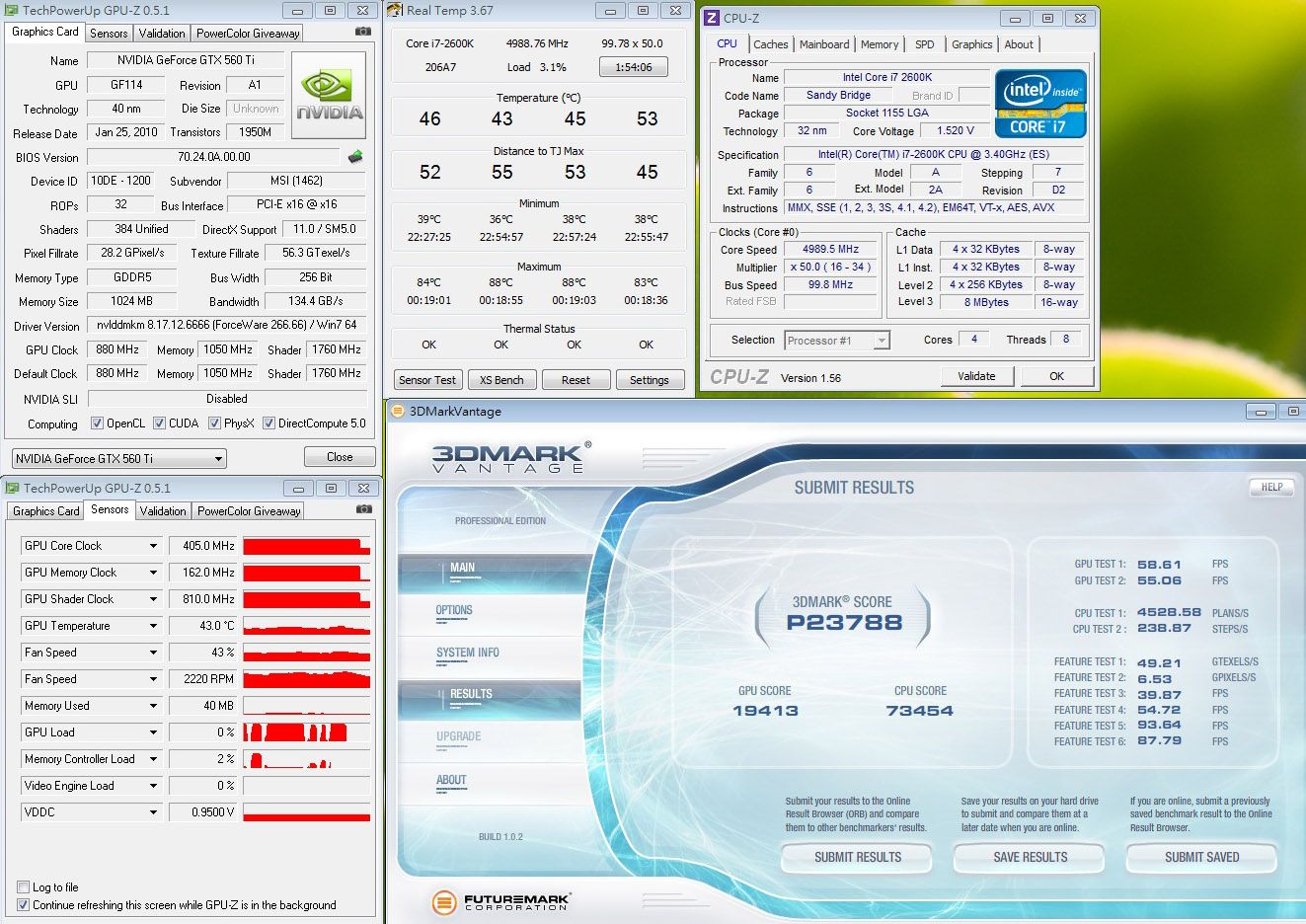1306x924 pixels.
Task: Click the GPU-Z Sensors window title icon
Action: [12, 489]
